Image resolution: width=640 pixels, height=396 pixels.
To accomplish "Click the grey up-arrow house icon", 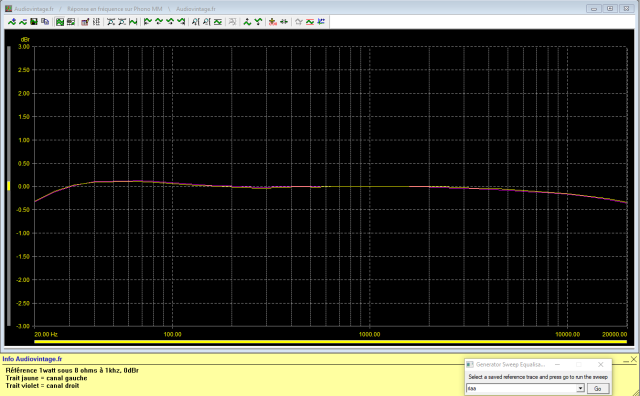I will (298, 22).
